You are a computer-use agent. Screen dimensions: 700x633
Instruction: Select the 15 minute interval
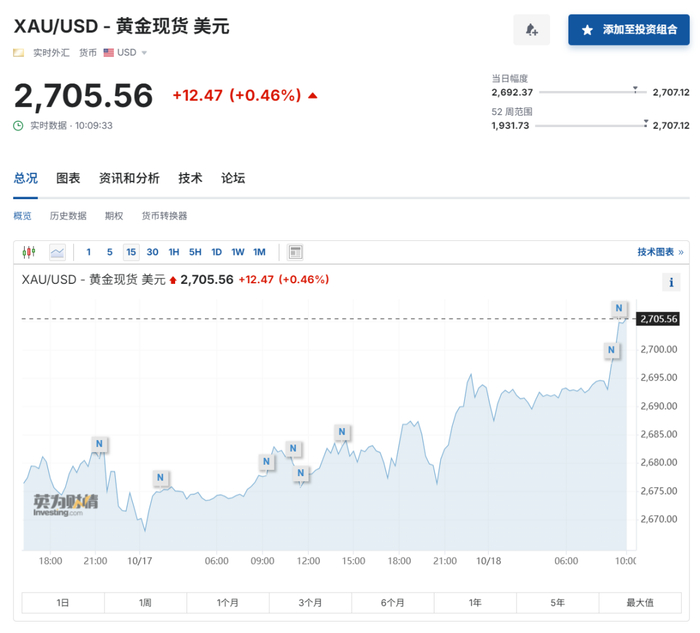[131, 252]
